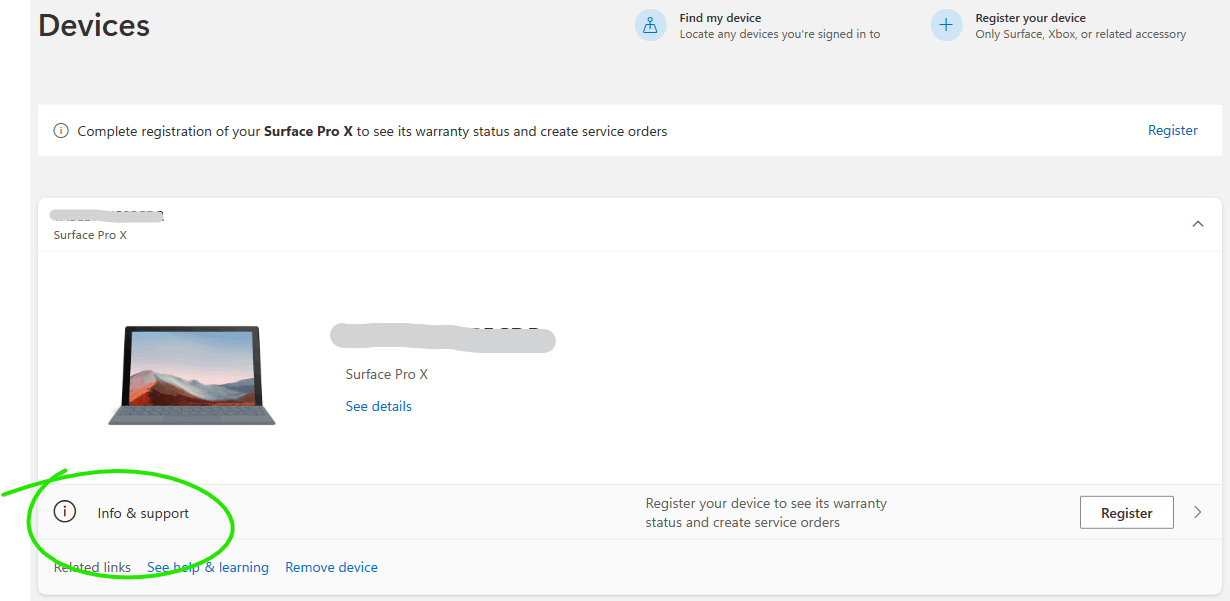Click the Surface Pro X name above See details
The width and height of the screenshot is (1230, 601).
coord(387,374)
